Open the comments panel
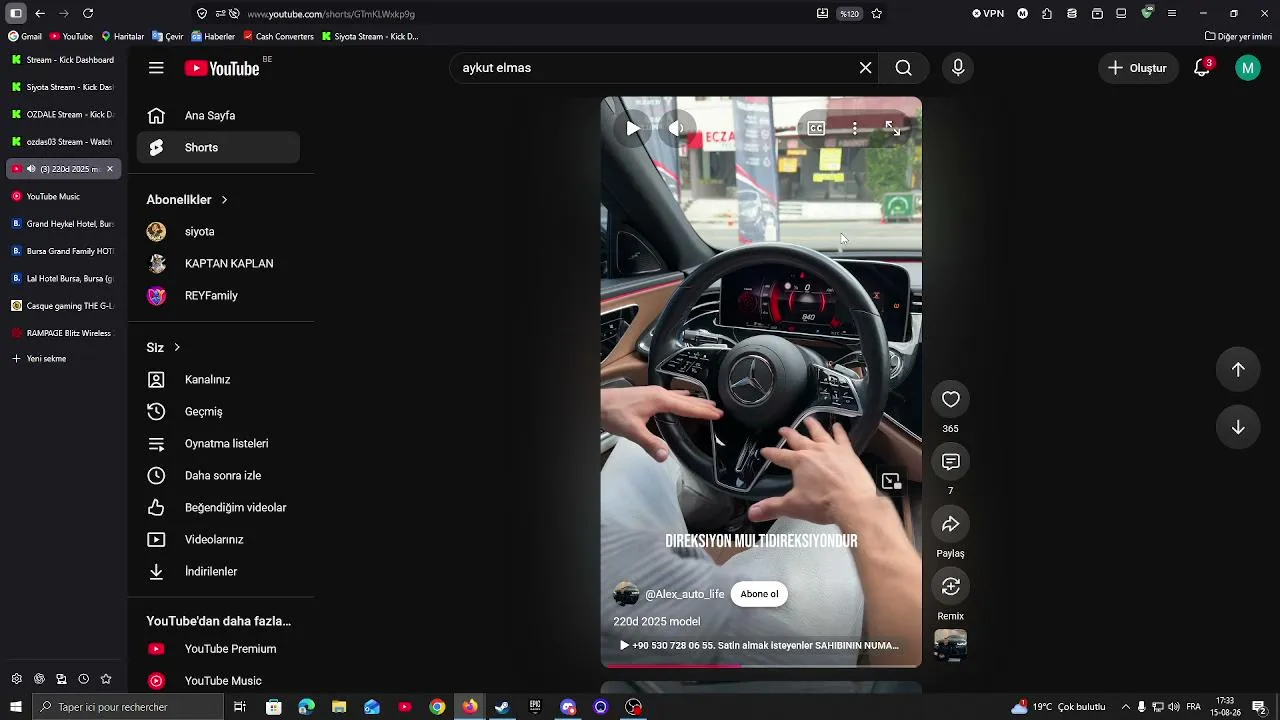The image size is (1280, 720). pos(951,462)
